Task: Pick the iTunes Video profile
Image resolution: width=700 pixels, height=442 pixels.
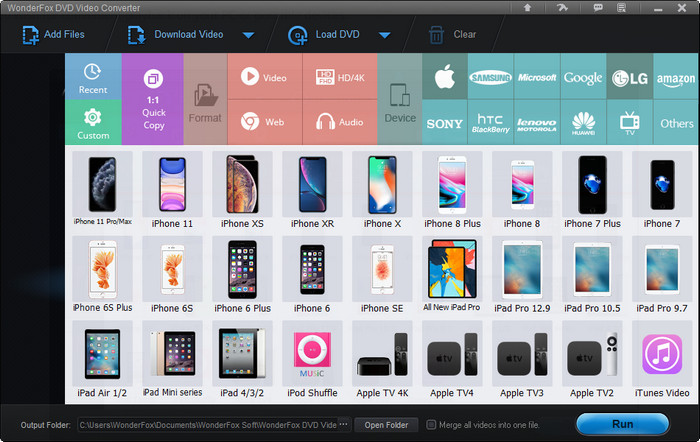Action: (x=662, y=359)
